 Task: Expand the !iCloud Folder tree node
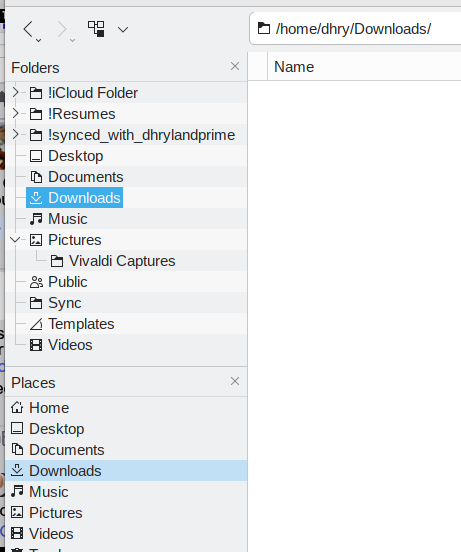click(15, 93)
